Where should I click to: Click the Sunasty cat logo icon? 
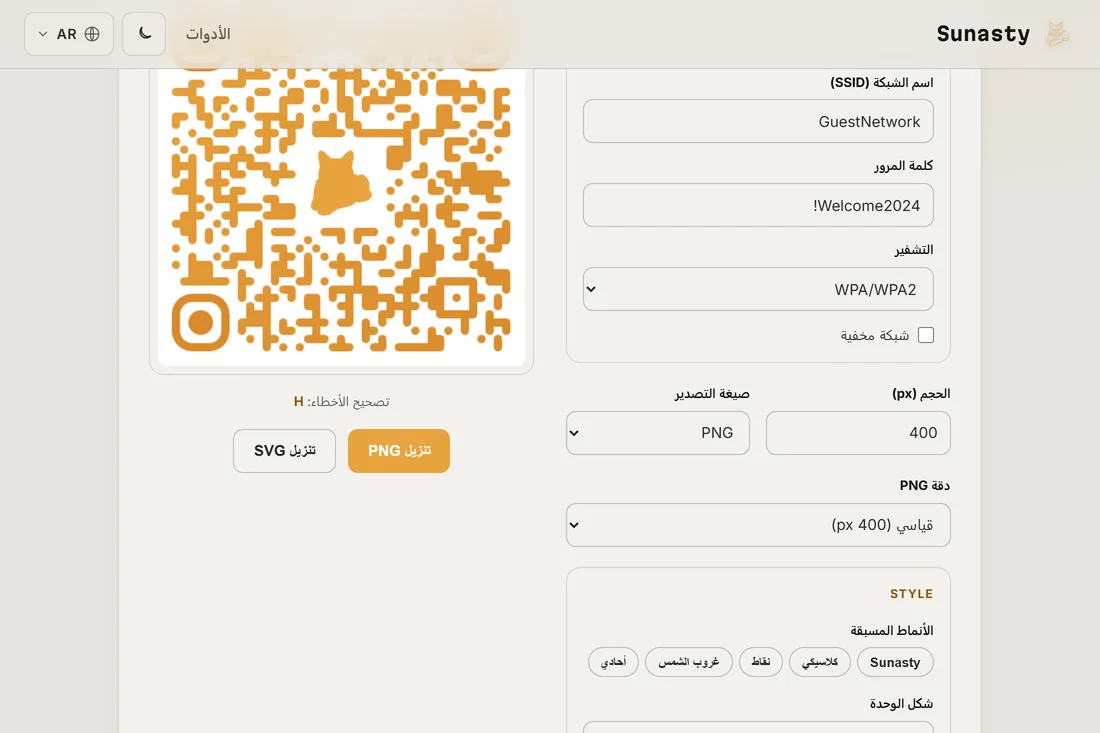(x=1057, y=34)
